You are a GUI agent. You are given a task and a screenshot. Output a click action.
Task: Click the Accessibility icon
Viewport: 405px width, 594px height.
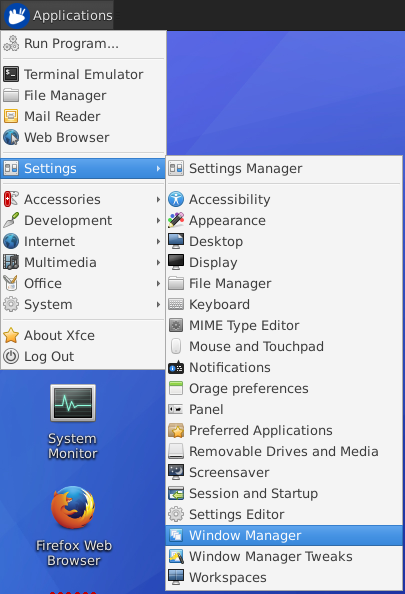point(176,199)
